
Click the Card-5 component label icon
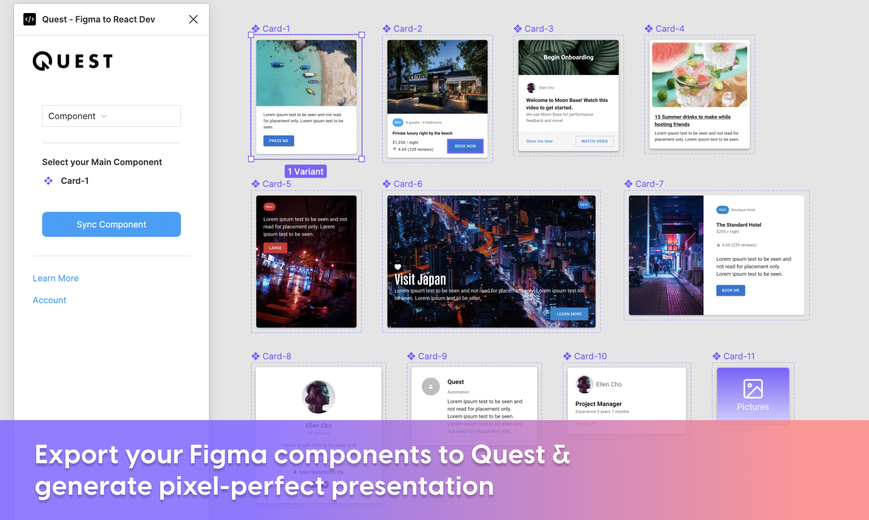[x=255, y=183]
